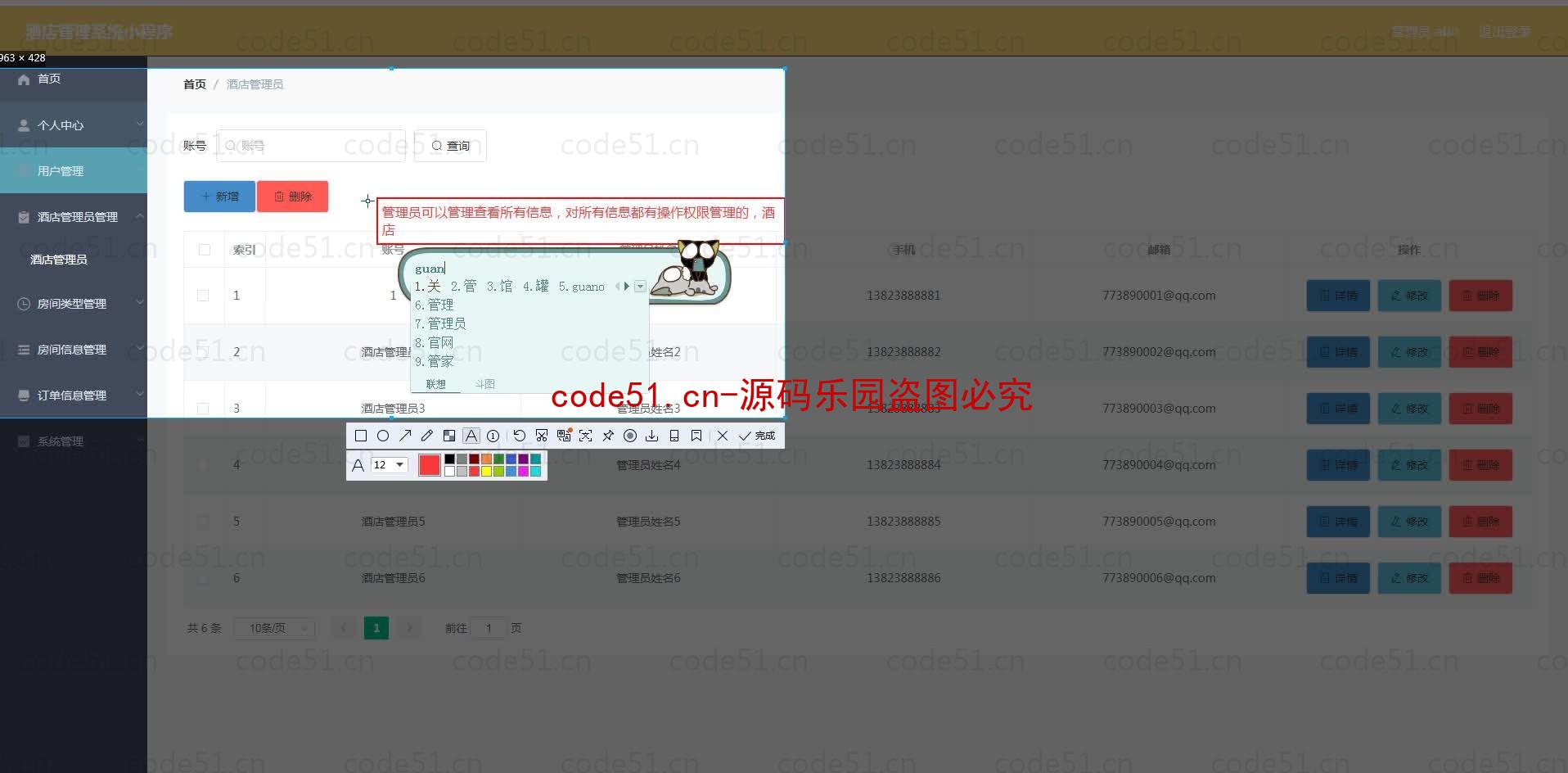Send the screenshot to phone

click(x=674, y=436)
